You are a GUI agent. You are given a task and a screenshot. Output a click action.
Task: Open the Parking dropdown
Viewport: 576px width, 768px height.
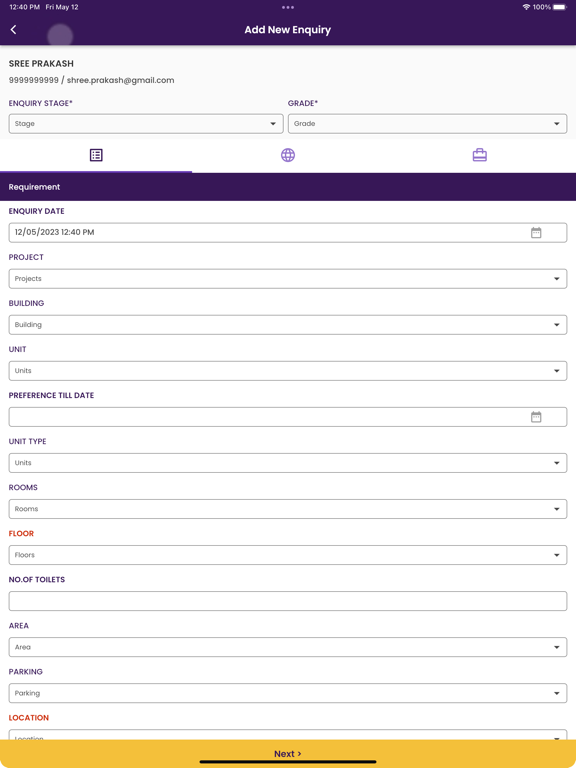point(288,693)
